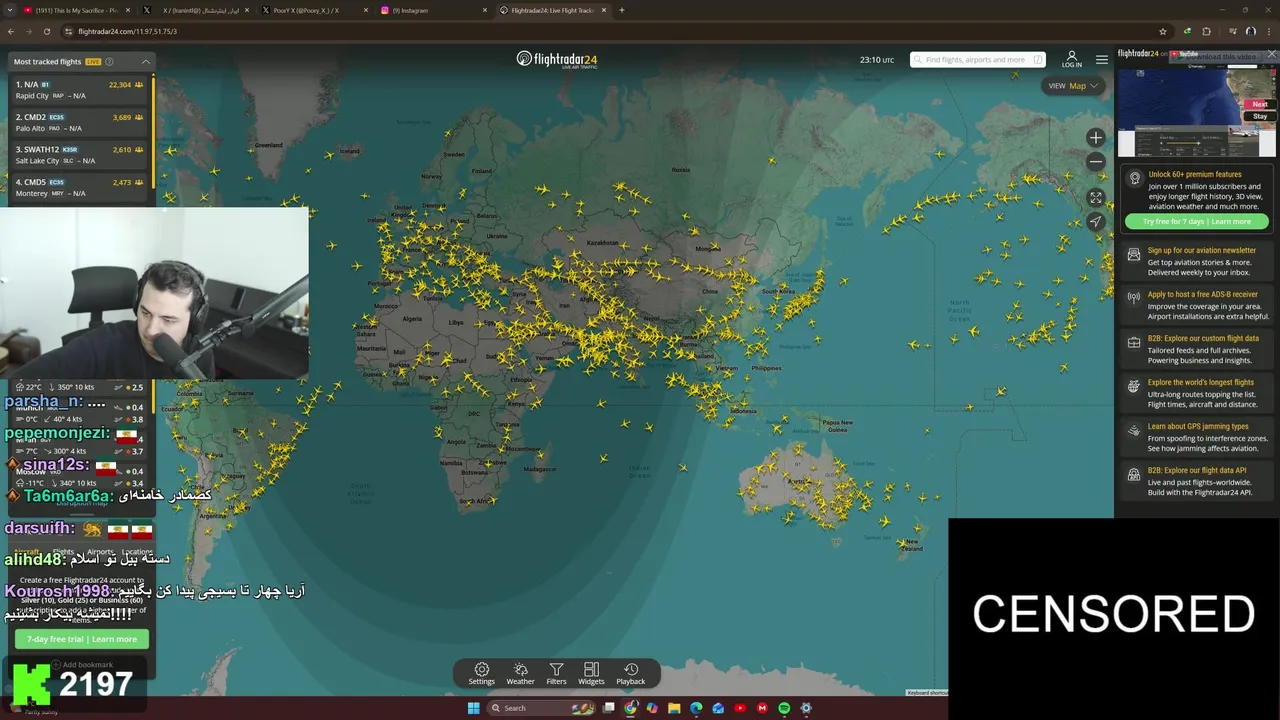Open Learn about GPS jamming types link
Viewport: 1280px width, 720px height.
pos(1196,437)
